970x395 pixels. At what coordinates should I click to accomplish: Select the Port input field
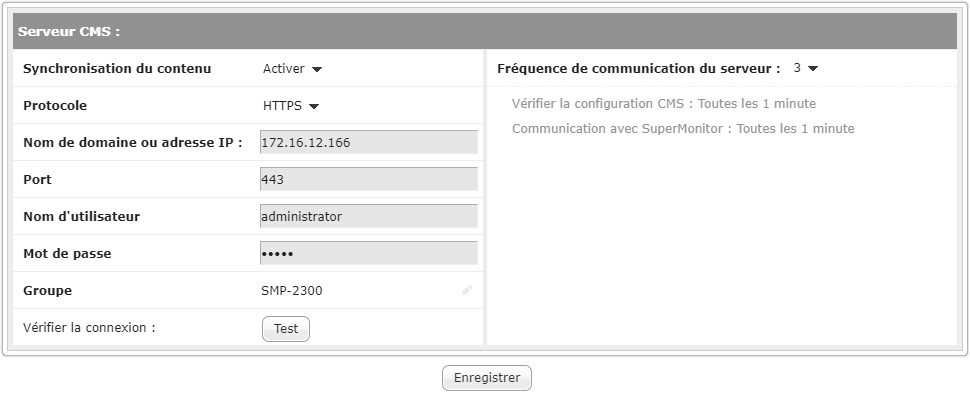pos(369,179)
